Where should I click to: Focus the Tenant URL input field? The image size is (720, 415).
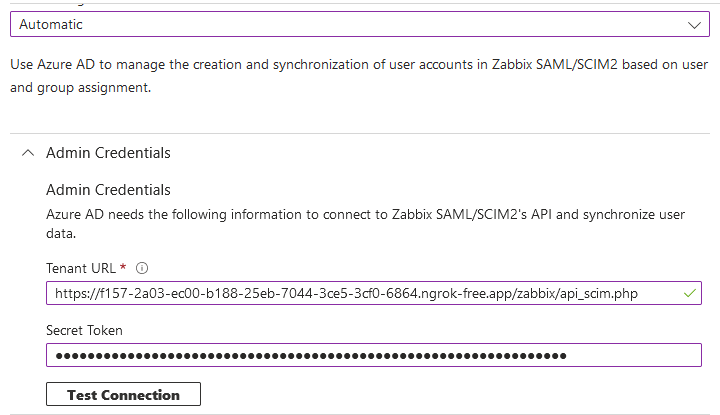[374, 293]
